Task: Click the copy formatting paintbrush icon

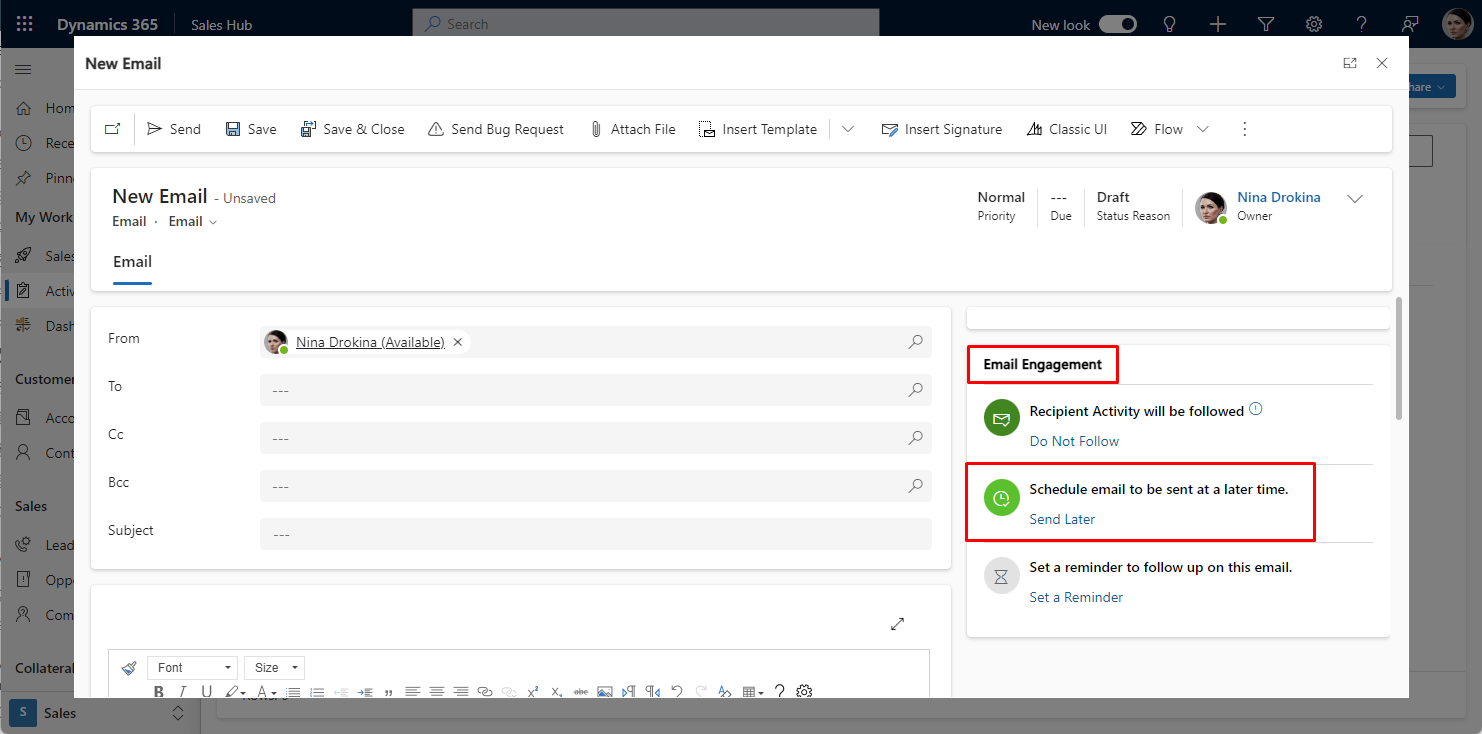Action: coord(128,668)
